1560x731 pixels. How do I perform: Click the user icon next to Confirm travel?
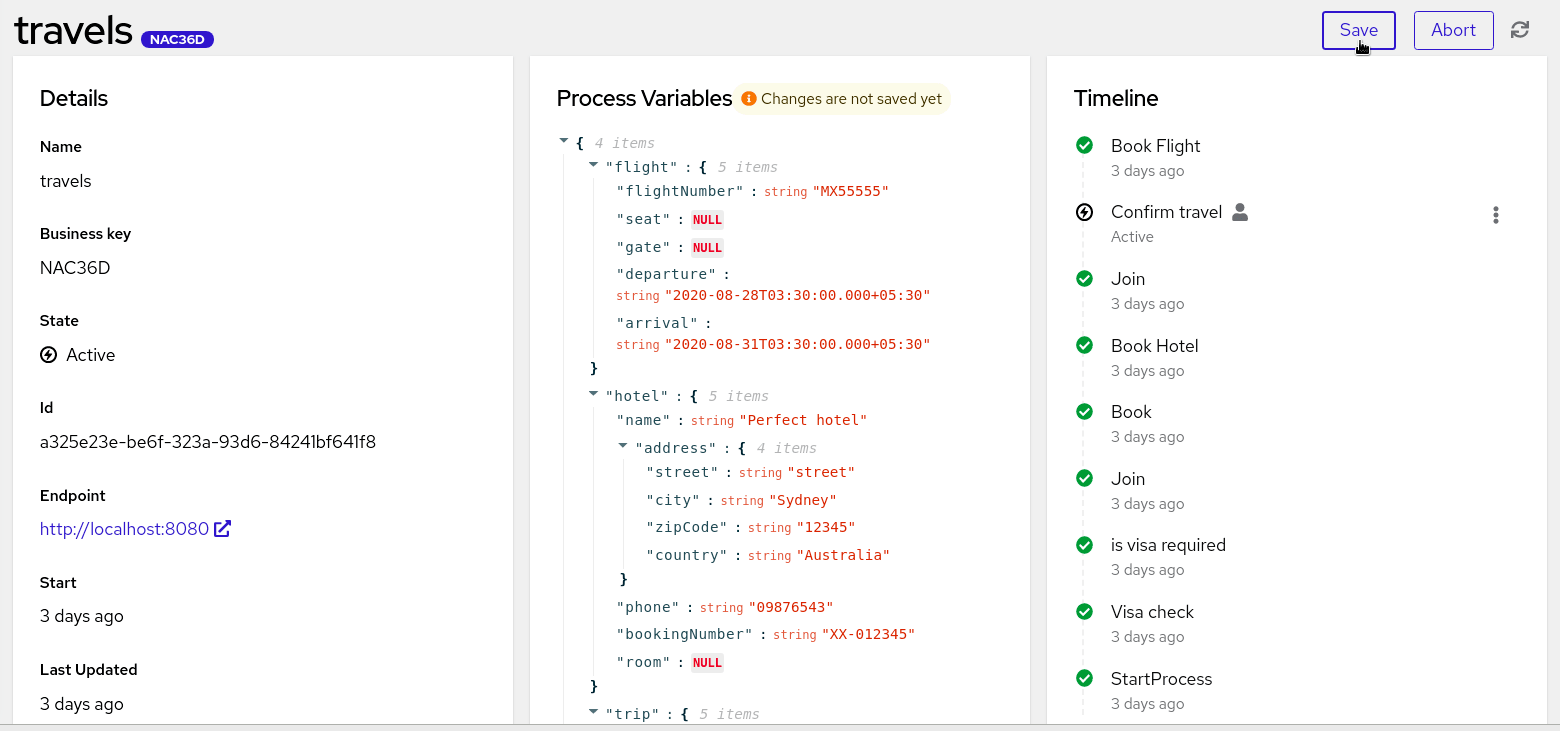[1240, 212]
